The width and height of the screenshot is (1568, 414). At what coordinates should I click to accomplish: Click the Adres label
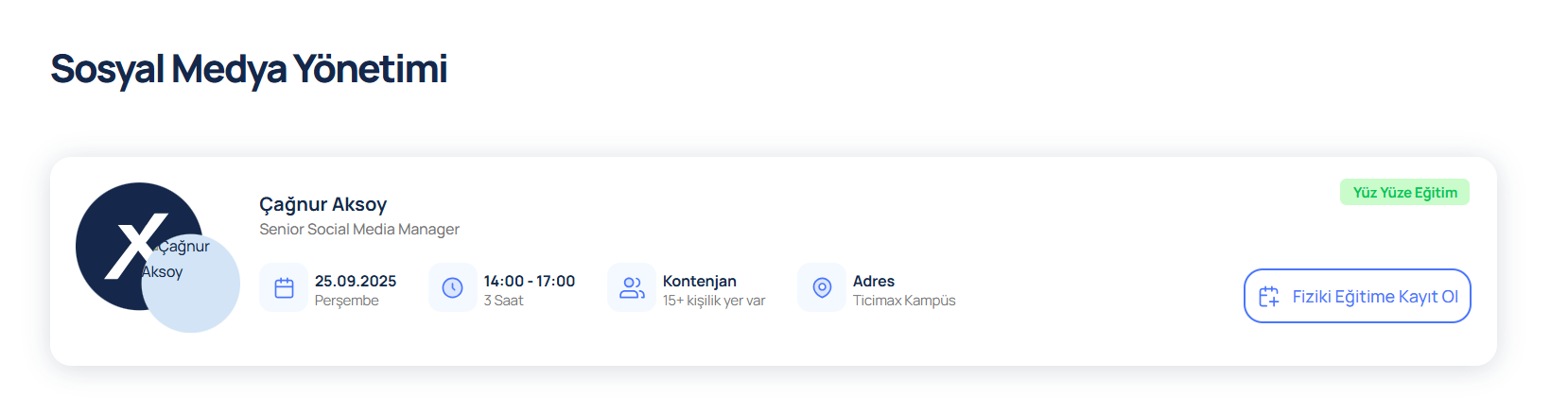(x=874, y=282)
